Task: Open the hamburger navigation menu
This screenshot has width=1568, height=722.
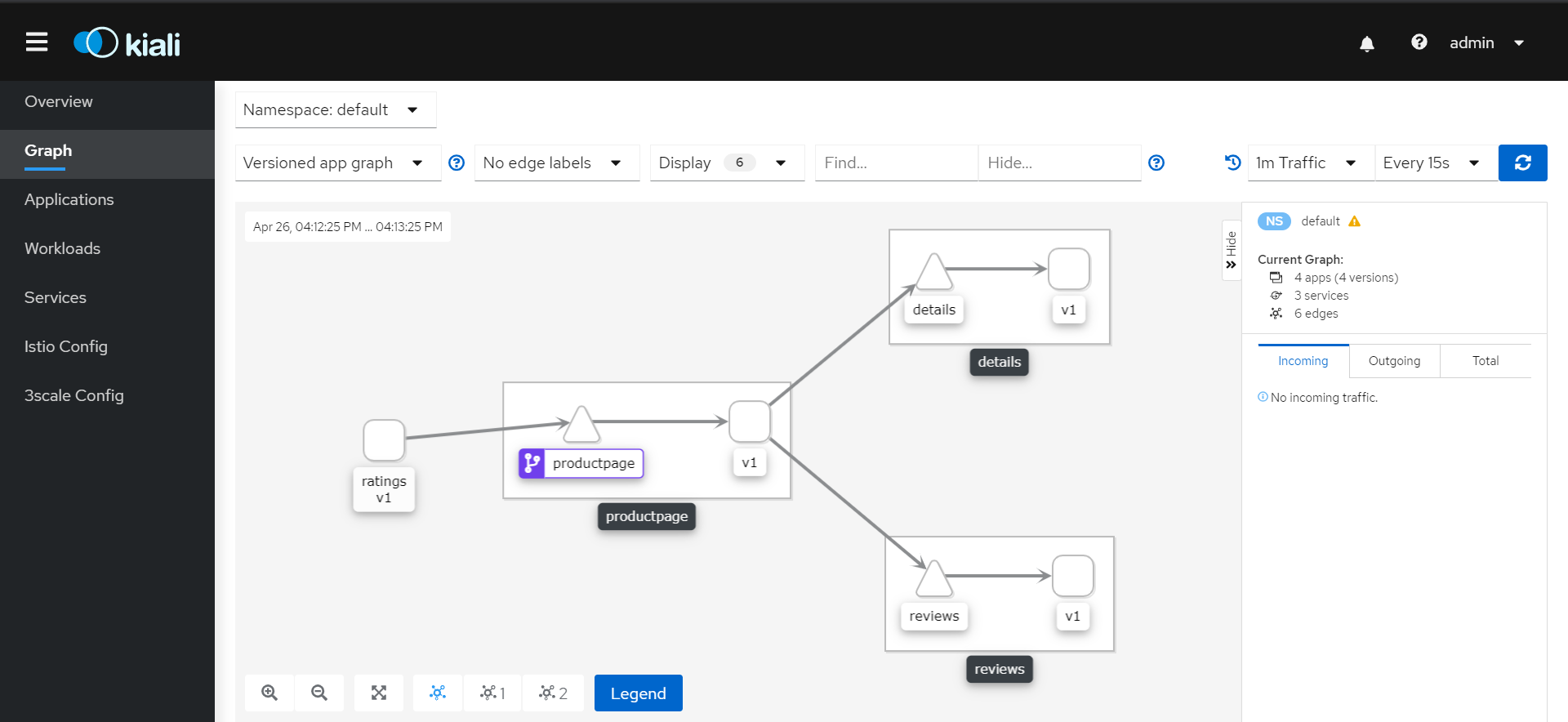Action: tap(37, 42)
